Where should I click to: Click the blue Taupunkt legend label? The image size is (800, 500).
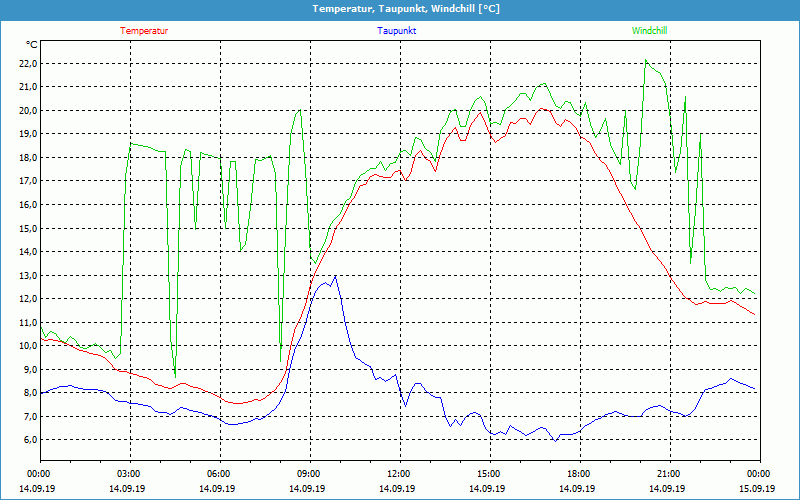[397, 31]
